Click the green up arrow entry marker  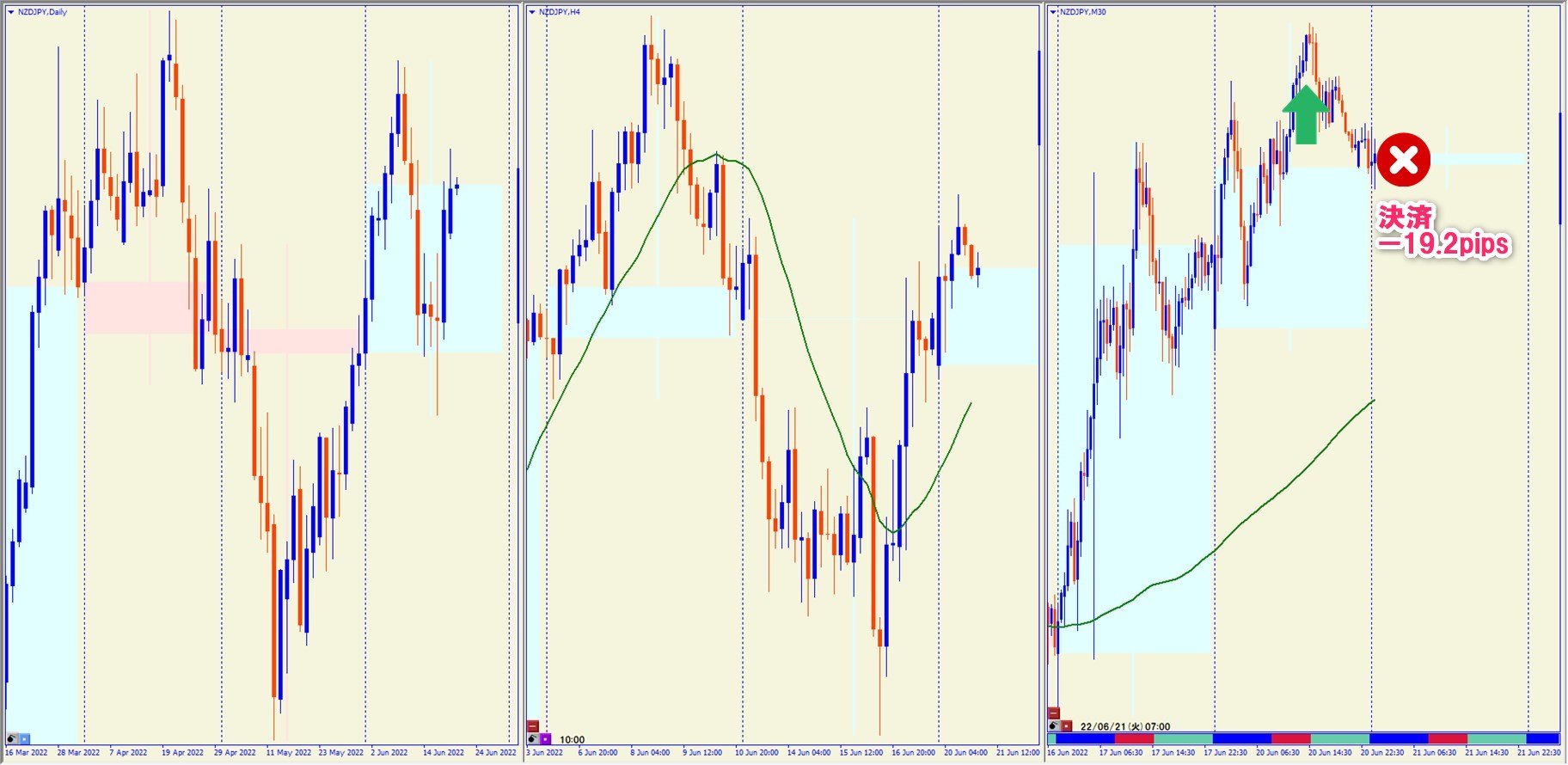(1306, 114)
